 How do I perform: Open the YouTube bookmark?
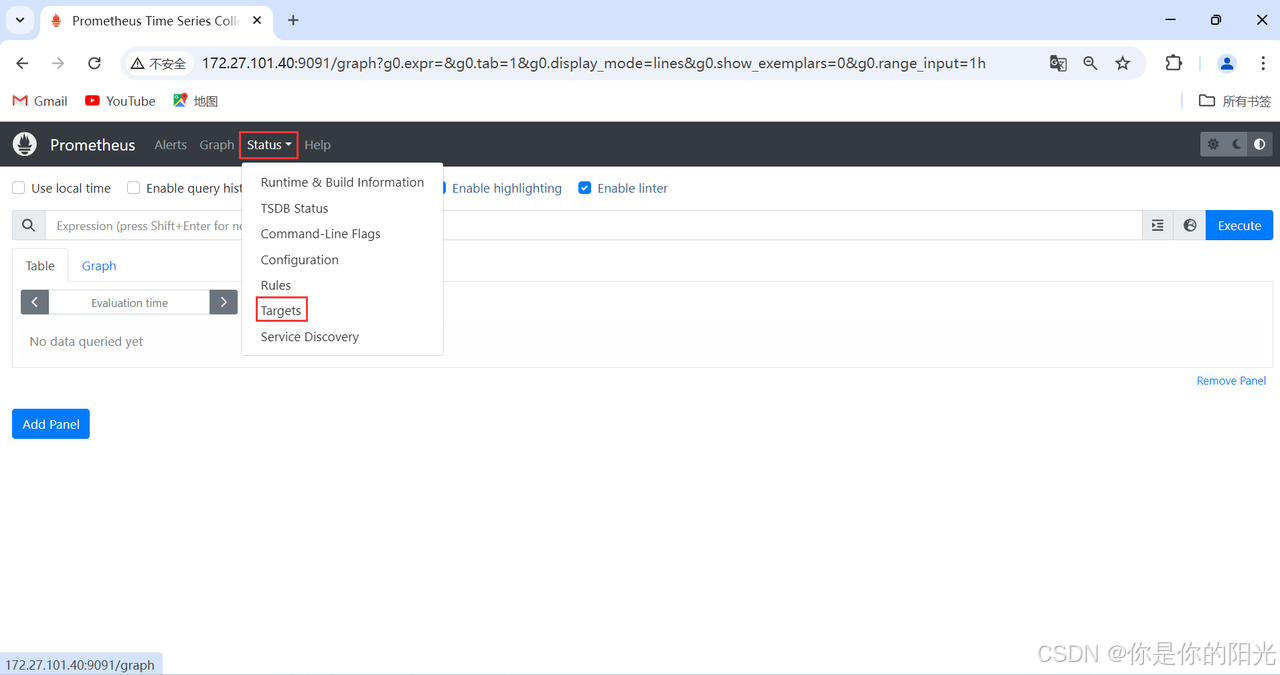120,101
